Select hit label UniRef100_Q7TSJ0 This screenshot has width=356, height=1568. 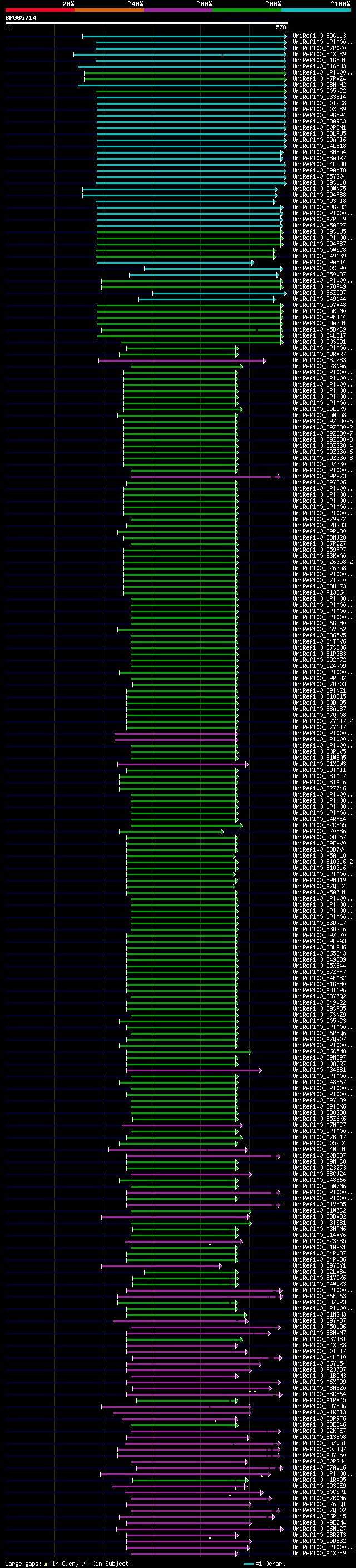(x=319, y=580)
